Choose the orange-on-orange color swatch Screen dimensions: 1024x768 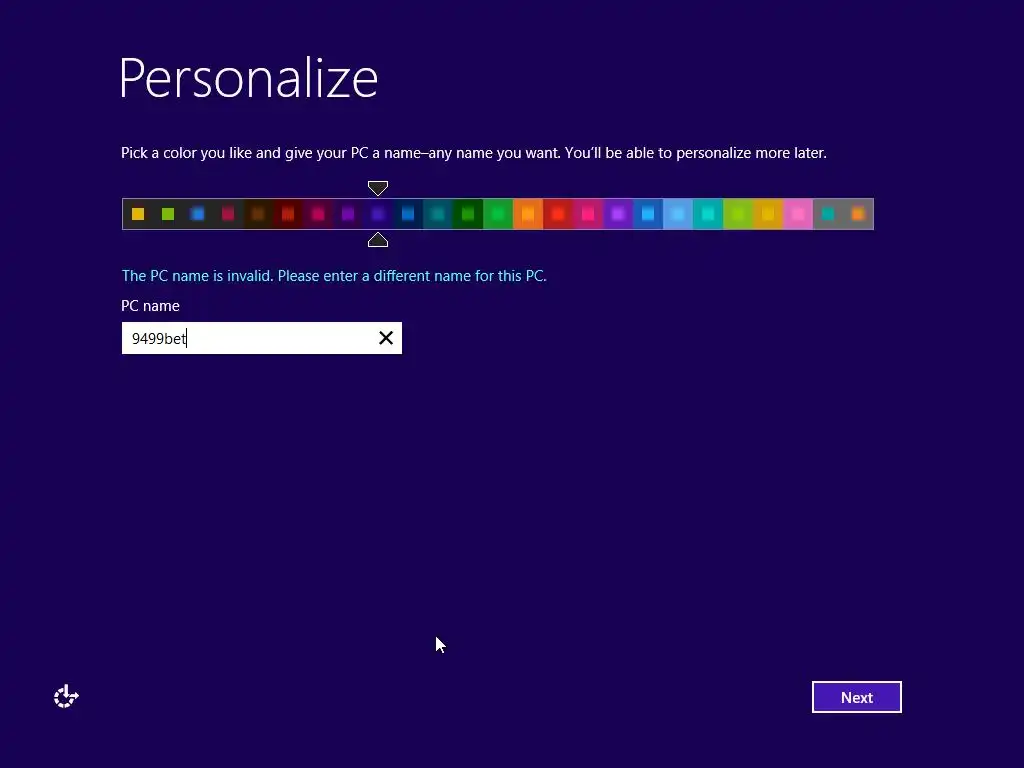pos(528,214)
